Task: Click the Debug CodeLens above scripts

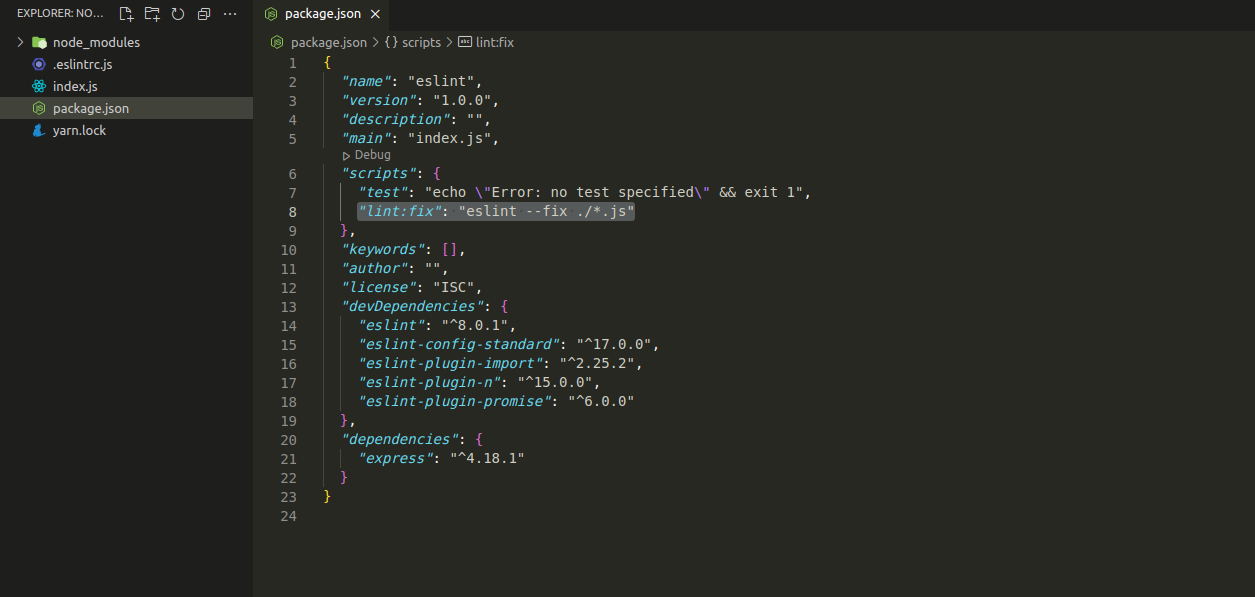Action: 367,155
